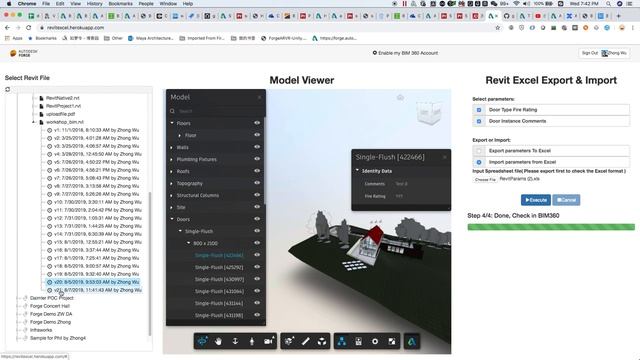The height and width of the screenshot is (360, 640).
Task: Go back in Chrome
Action: 7,28
